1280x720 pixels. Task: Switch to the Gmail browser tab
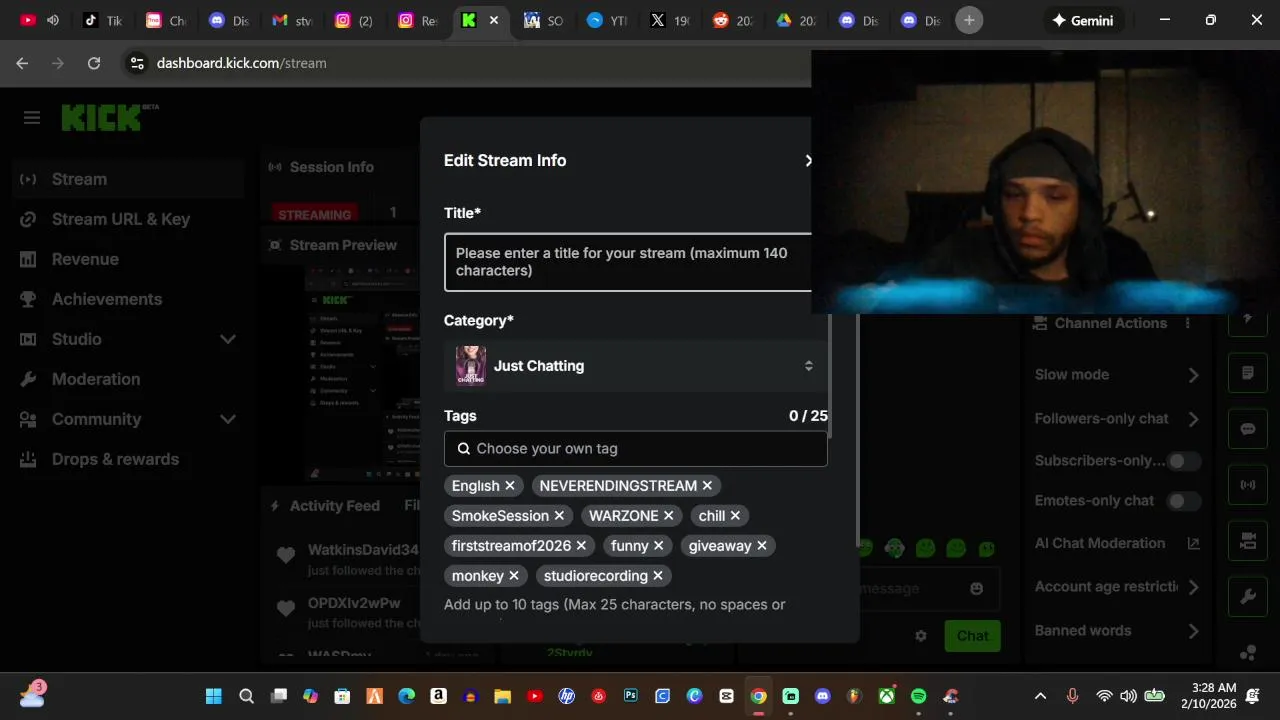coord(293,20)
